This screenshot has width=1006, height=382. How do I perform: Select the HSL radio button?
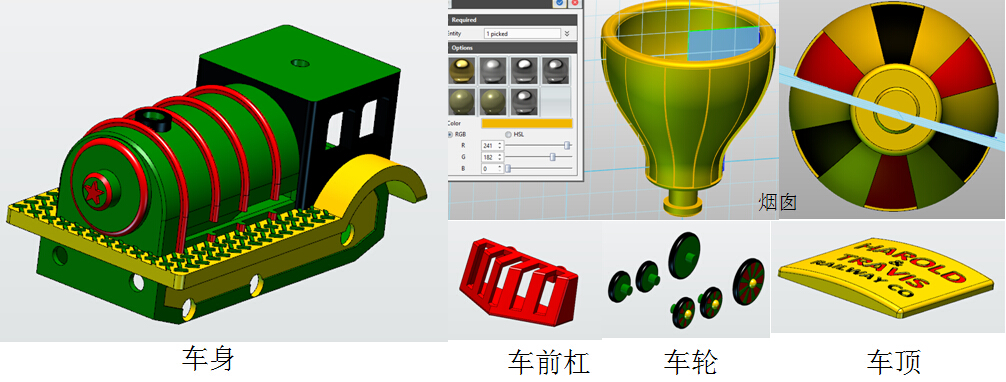tap(509, 134)
